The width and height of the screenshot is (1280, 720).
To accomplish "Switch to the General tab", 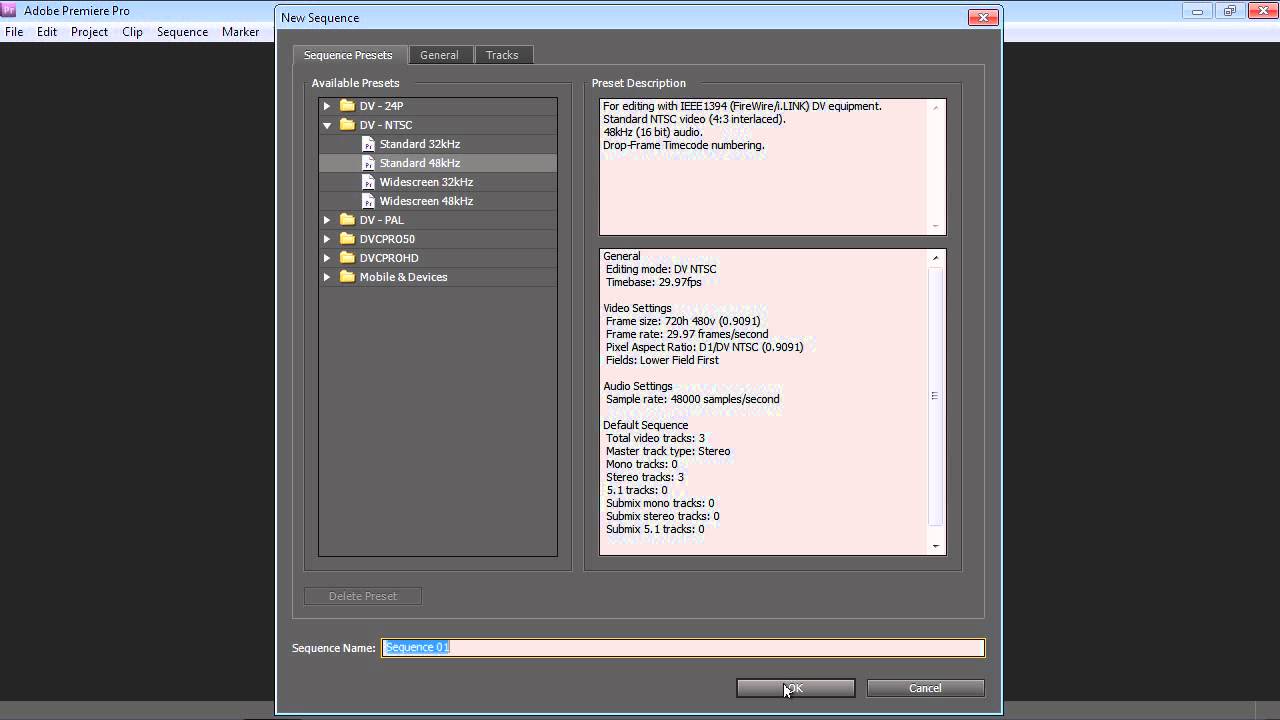I will pyautogui.click(x=439, y=55).
